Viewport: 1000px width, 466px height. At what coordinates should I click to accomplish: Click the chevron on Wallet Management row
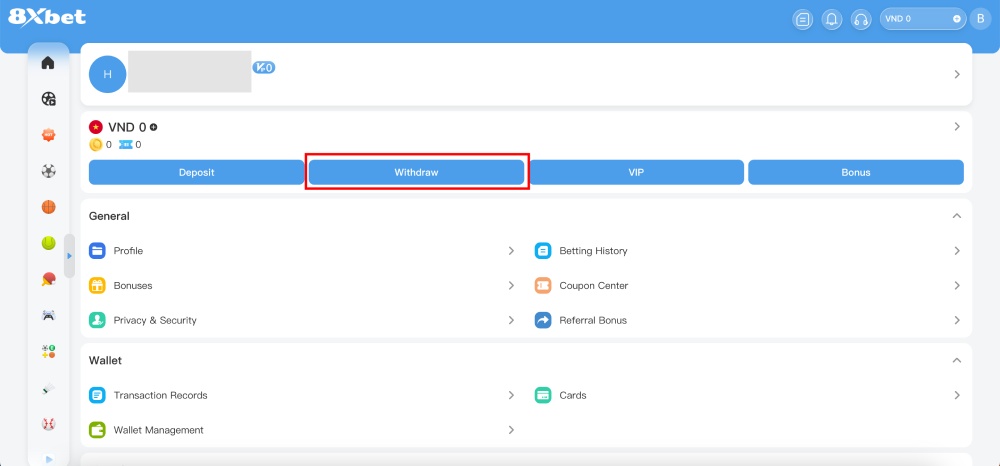pyautogui.click(x=511, y=430)
